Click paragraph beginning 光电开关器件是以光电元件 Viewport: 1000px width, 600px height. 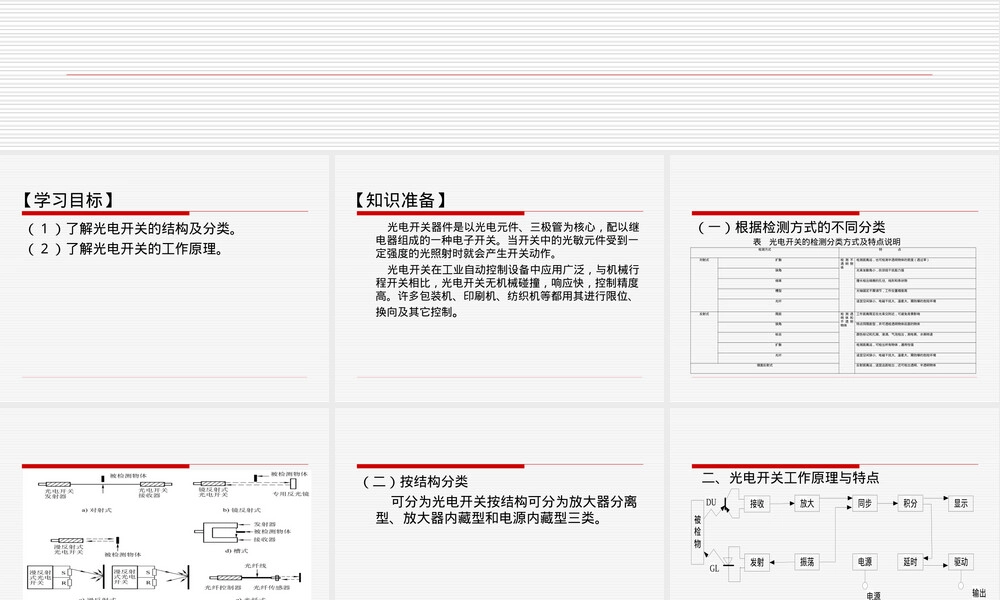[507, 240]
